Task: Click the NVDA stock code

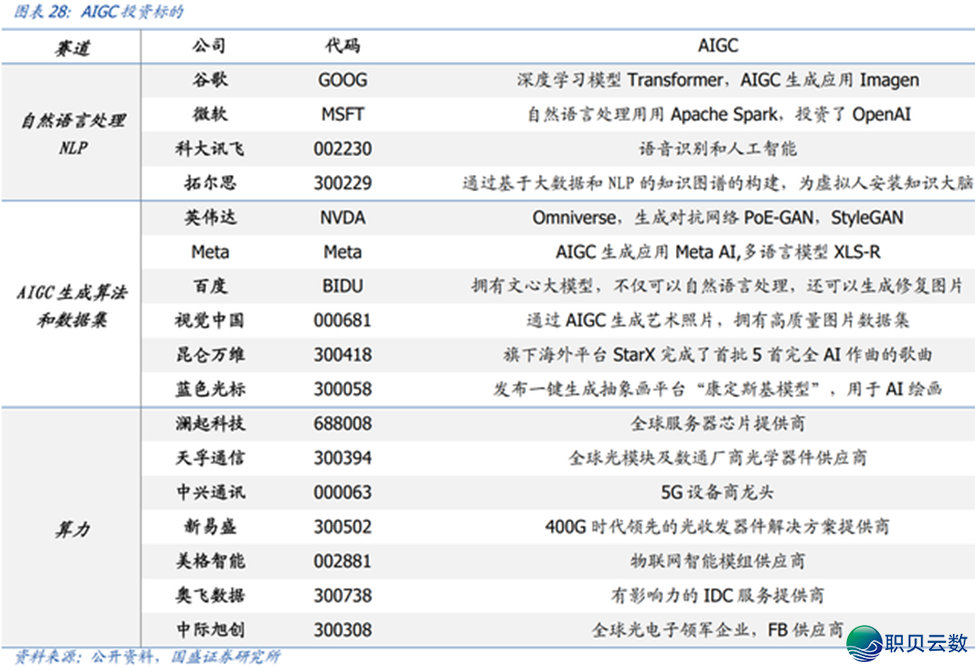Action: (x=342, y=218)
